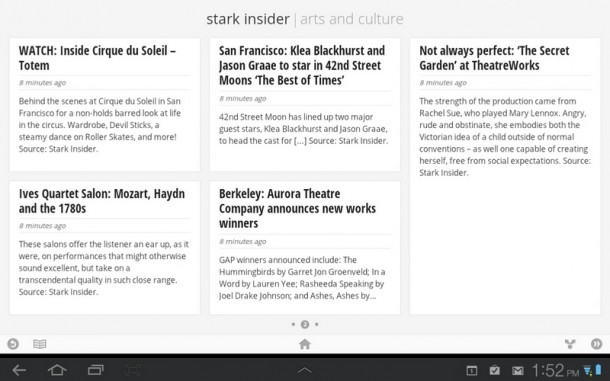Open the open-book reading view icon
The image size is (610, 381).
click(39, 344)
